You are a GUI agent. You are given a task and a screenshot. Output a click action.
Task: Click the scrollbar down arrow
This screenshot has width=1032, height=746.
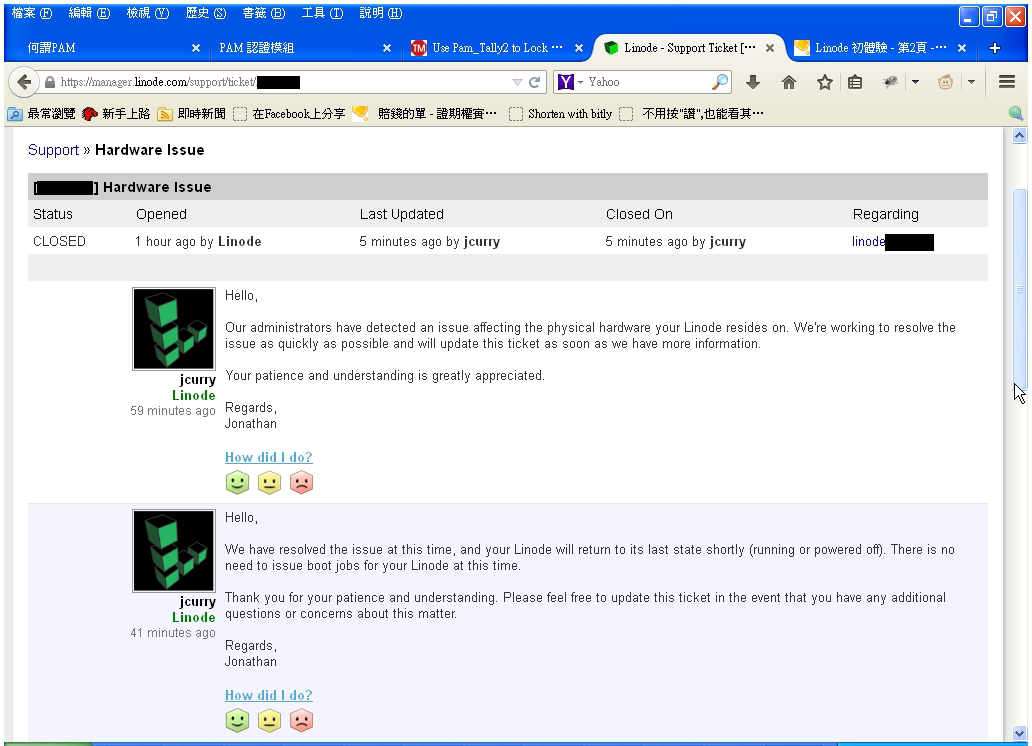1019,733
